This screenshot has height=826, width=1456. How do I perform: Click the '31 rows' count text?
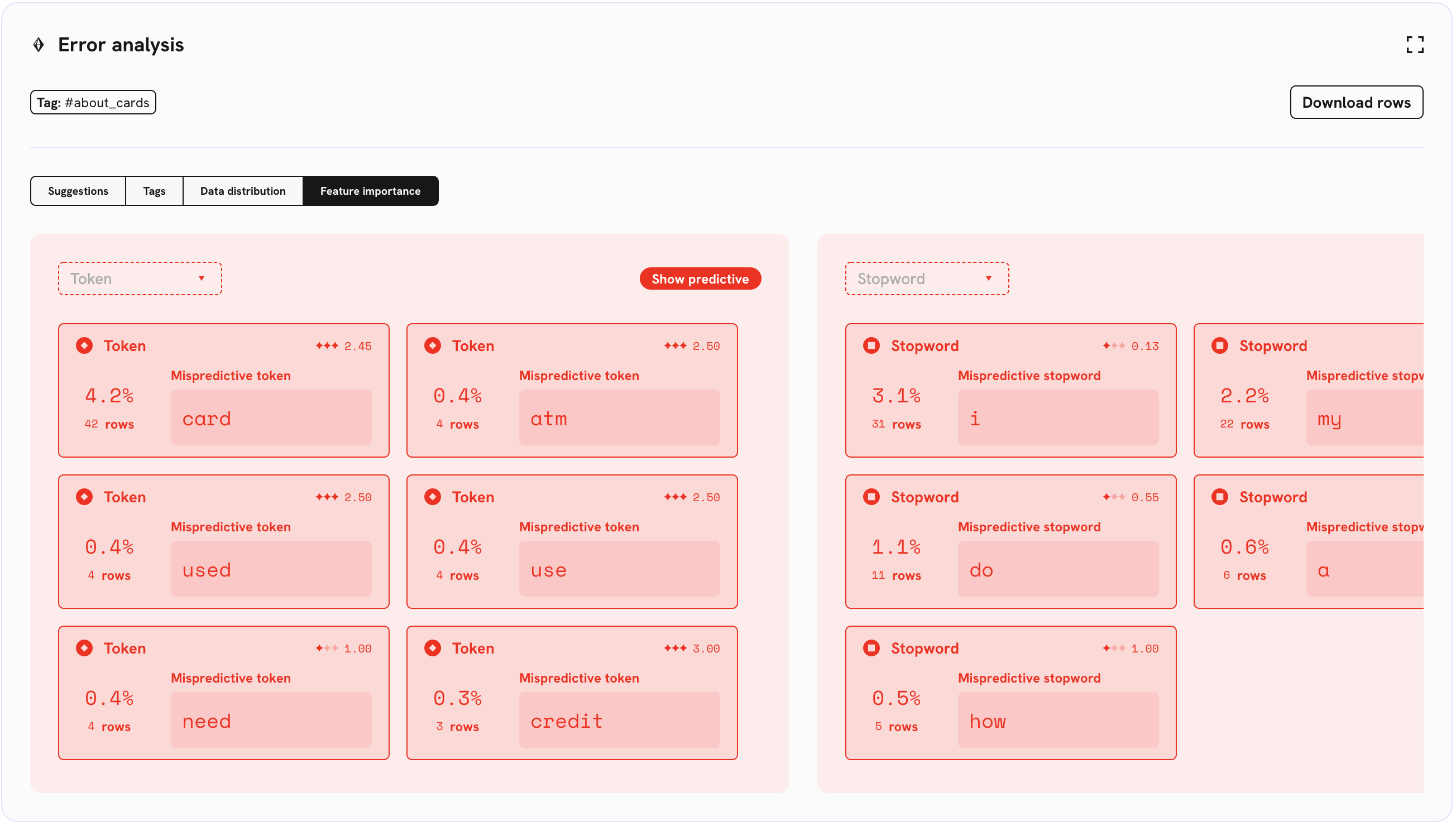[x=897, y=425]
